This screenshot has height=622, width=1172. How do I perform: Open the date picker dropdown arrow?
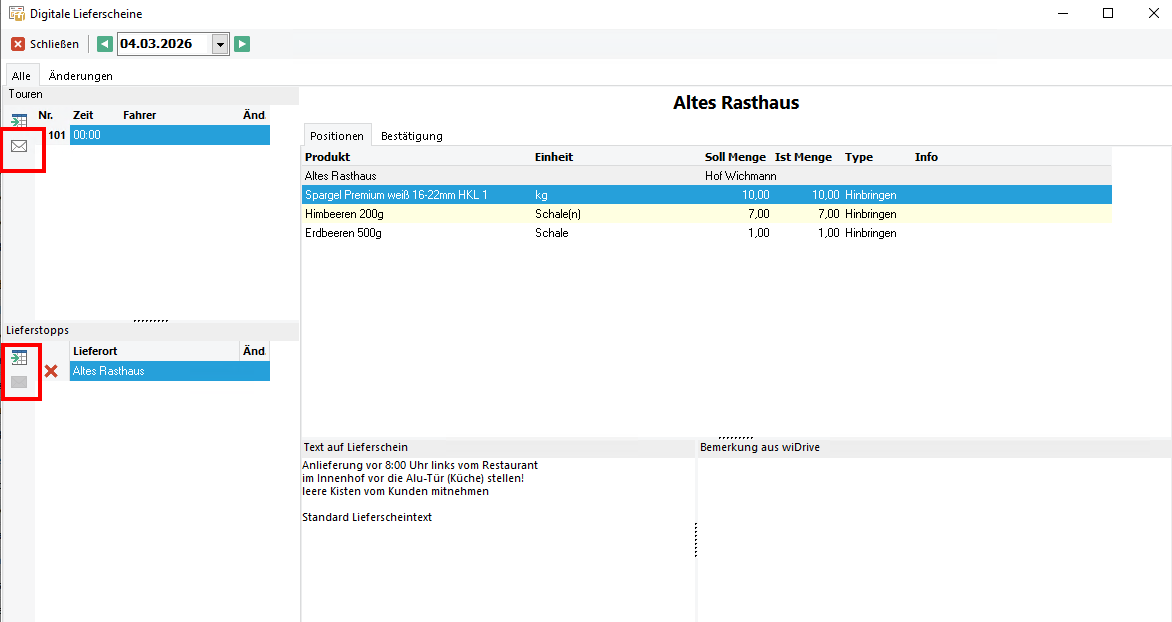pyautogui.click(x=220, y=44)
